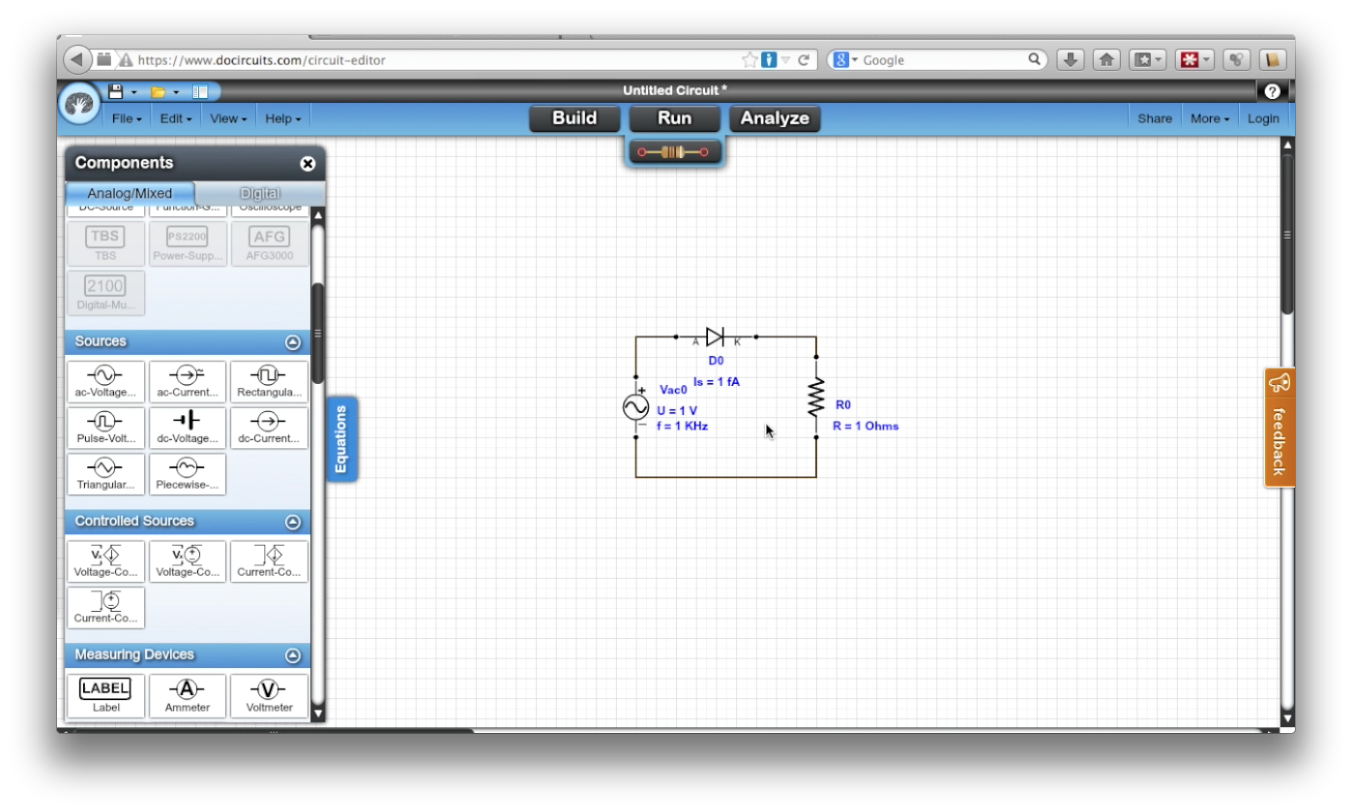Viewport: 1352px width, 812px height.
Task: Select the TBS instrument component
Action: pos(105,243)
